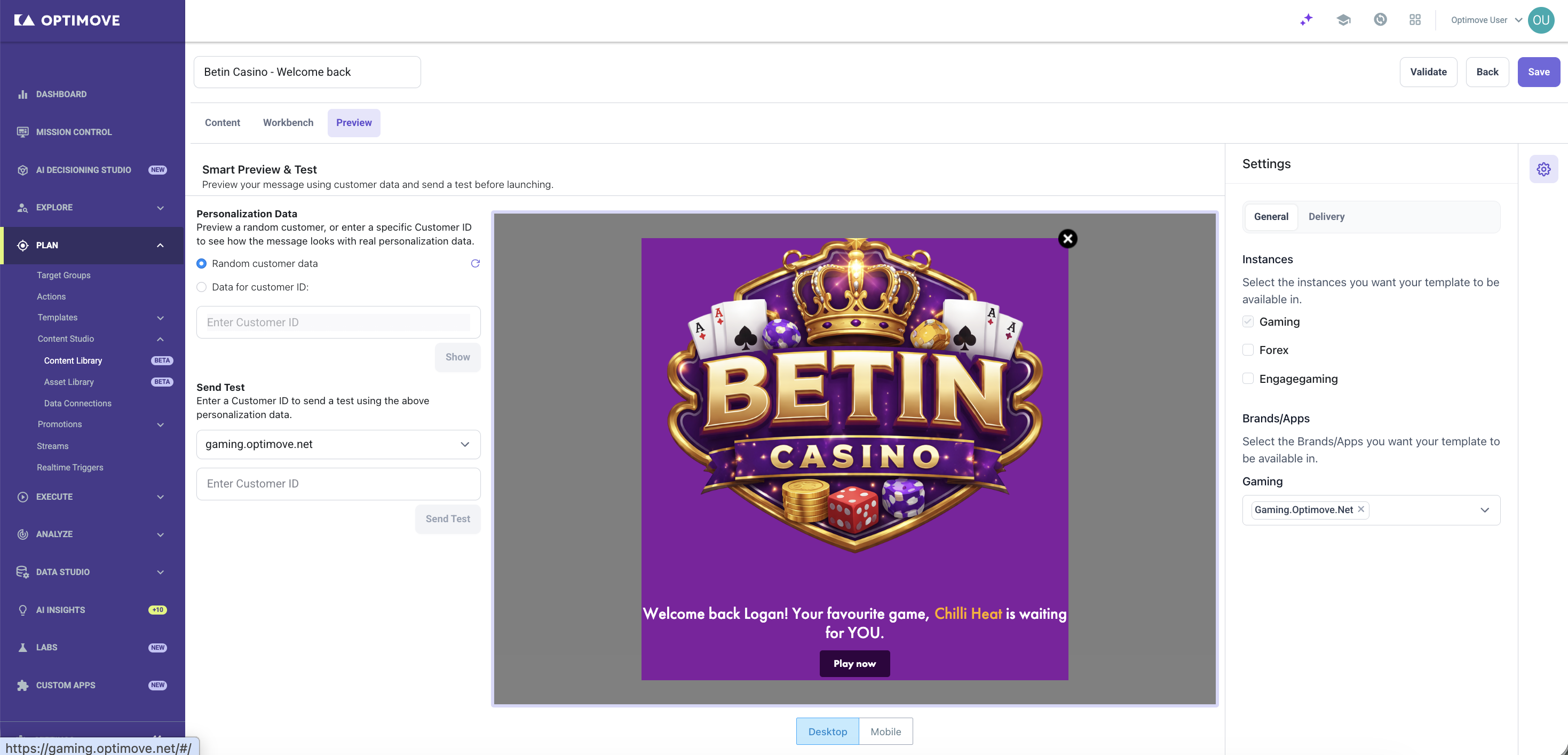Click the OU user avatar
1568x755 pixels.
click(1541, 20)
